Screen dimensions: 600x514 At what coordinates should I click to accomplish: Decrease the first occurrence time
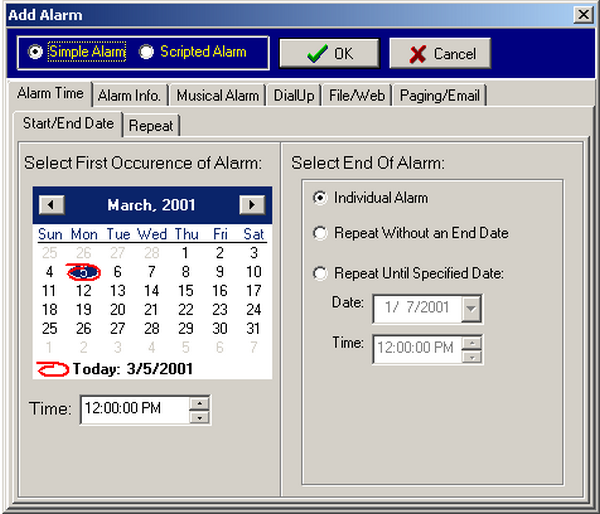click(199, 417)
